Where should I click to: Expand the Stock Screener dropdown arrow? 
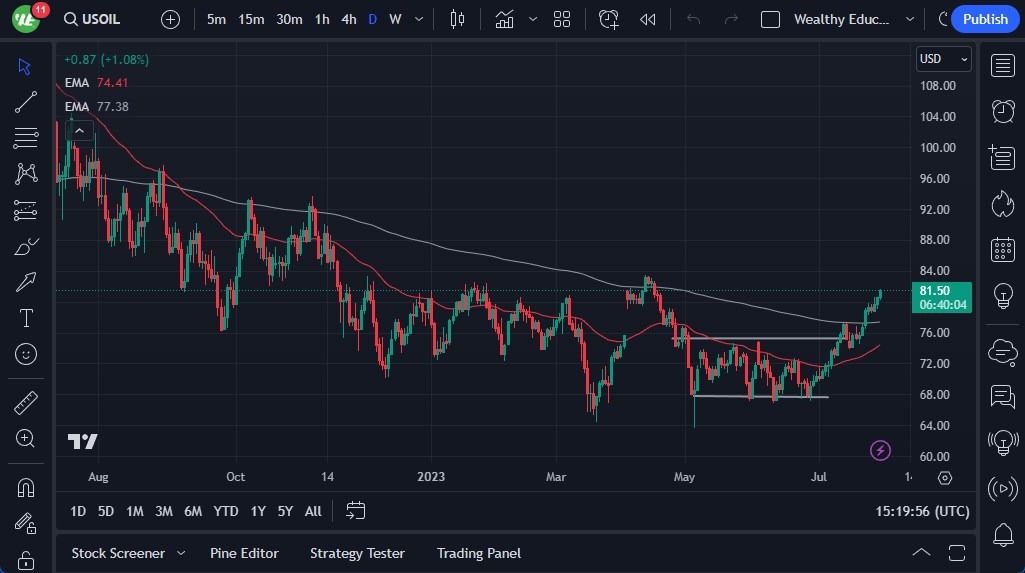click(181, 553)
